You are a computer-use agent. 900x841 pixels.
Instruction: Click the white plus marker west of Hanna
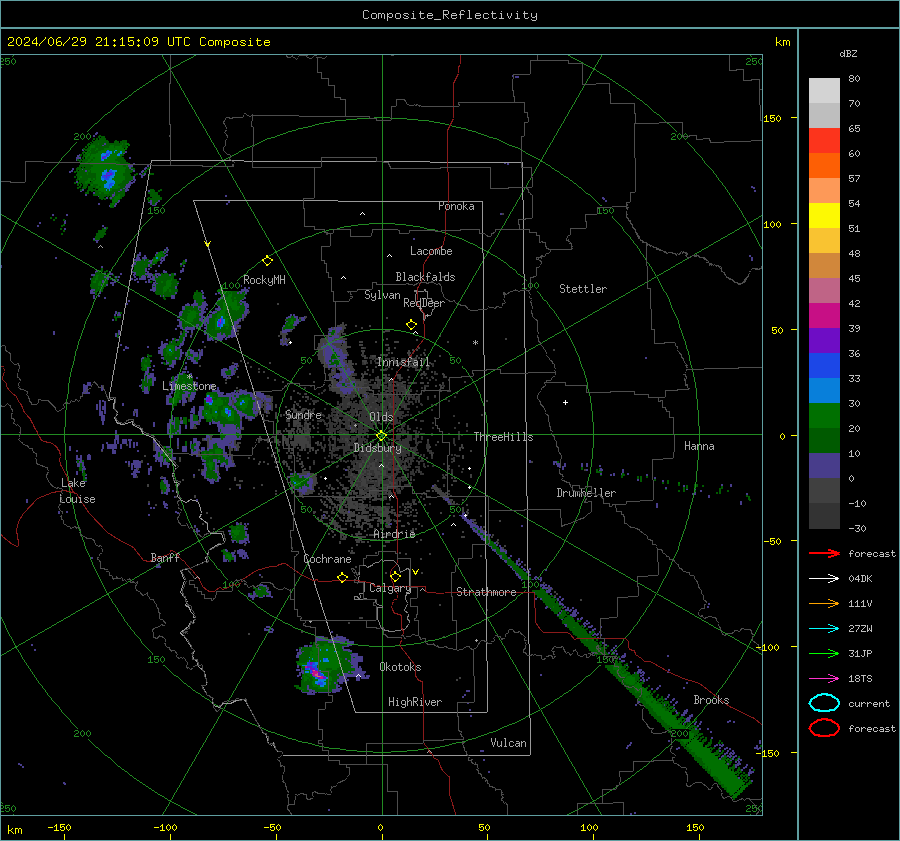click(x=565, y=402)
